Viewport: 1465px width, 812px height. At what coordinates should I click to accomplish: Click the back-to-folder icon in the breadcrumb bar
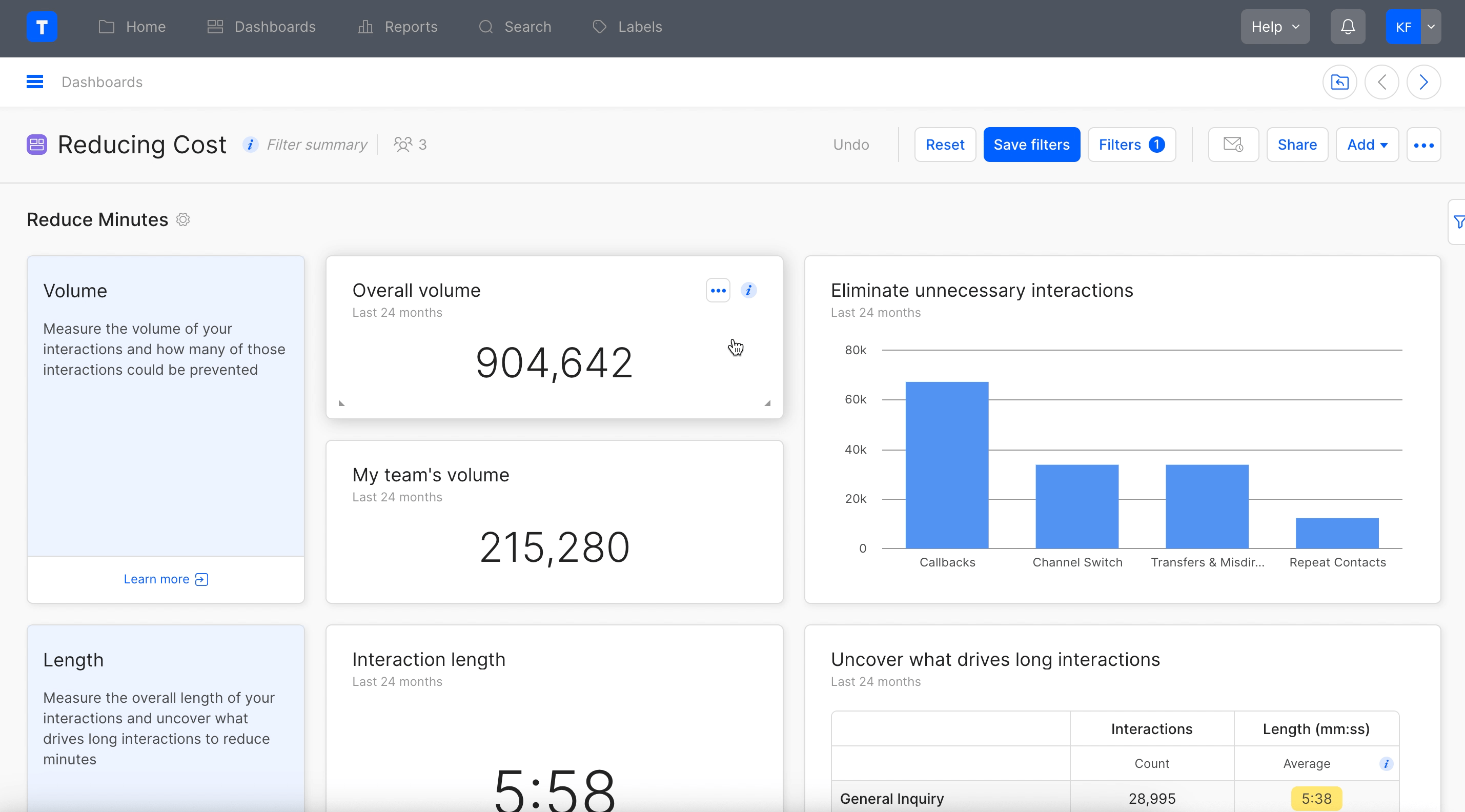tap(1339, 82)
